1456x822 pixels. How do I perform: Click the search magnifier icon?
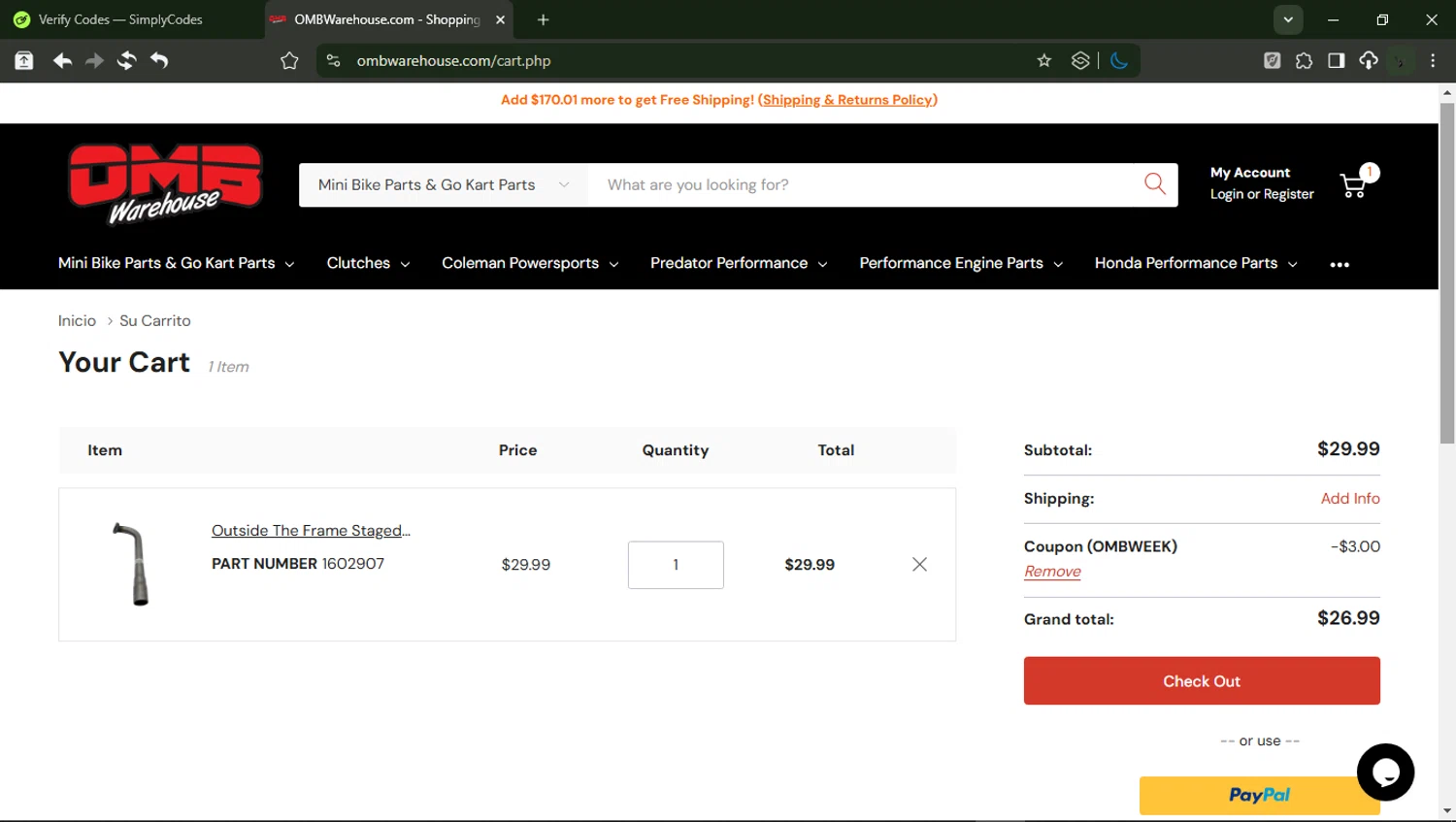[1155, 183]
